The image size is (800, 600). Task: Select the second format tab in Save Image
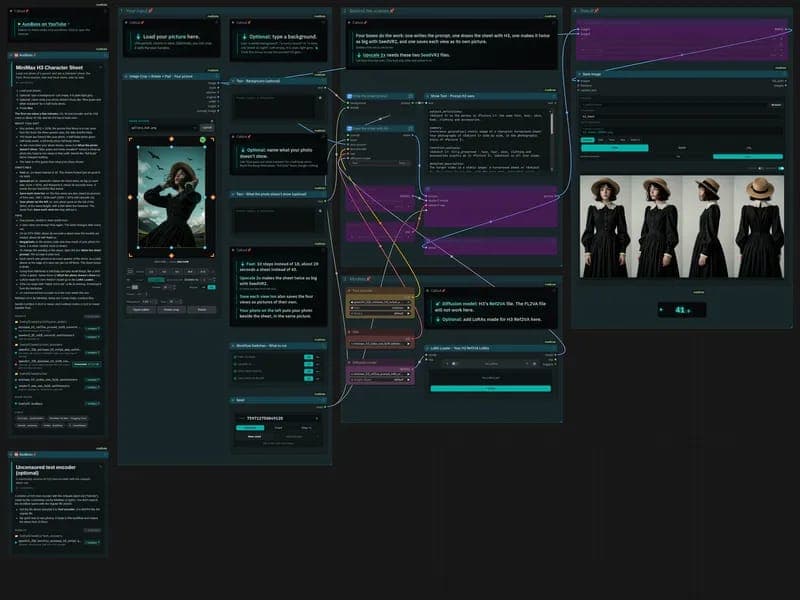point(601,140)
